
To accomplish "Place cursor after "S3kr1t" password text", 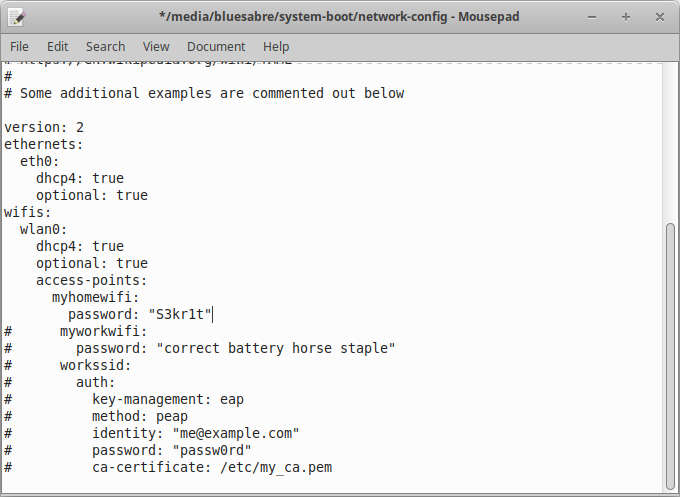I will click(212, 314).
